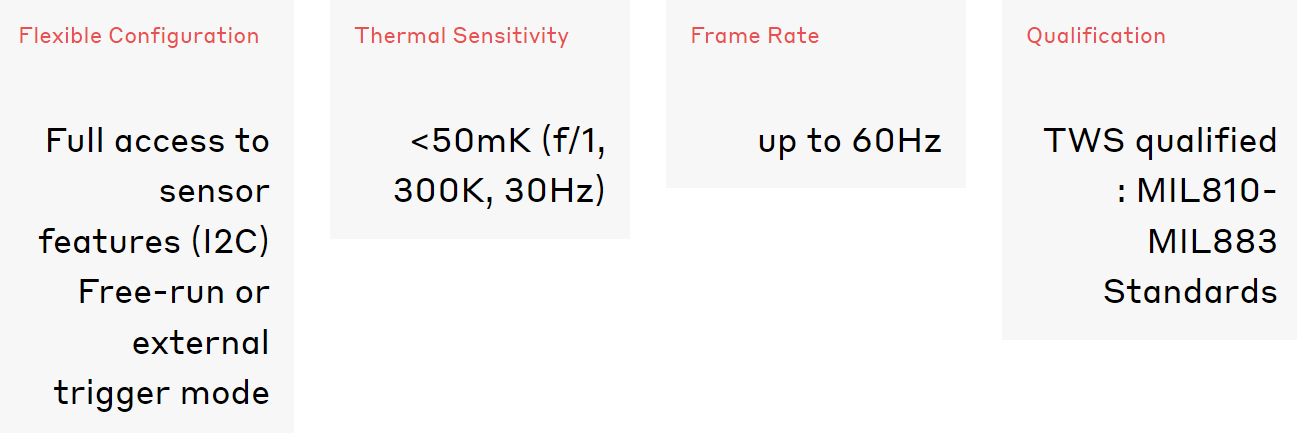
Task: Click the word "external" in configuration card
Action: (x=201, y=343)
